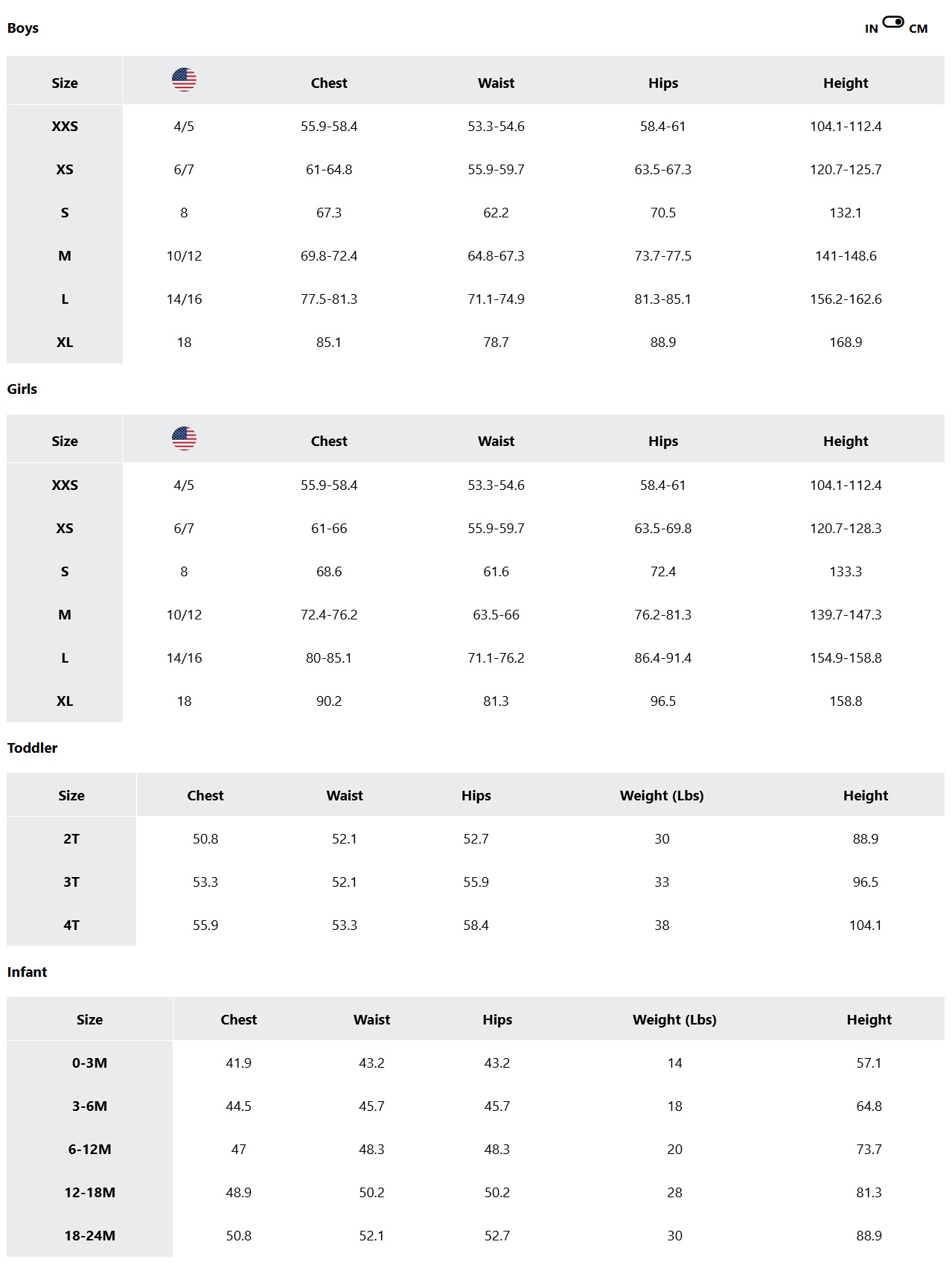Click the US flag icon in Girls table
This screenshot has height=1265, width=952.
(x=184, y=438)
